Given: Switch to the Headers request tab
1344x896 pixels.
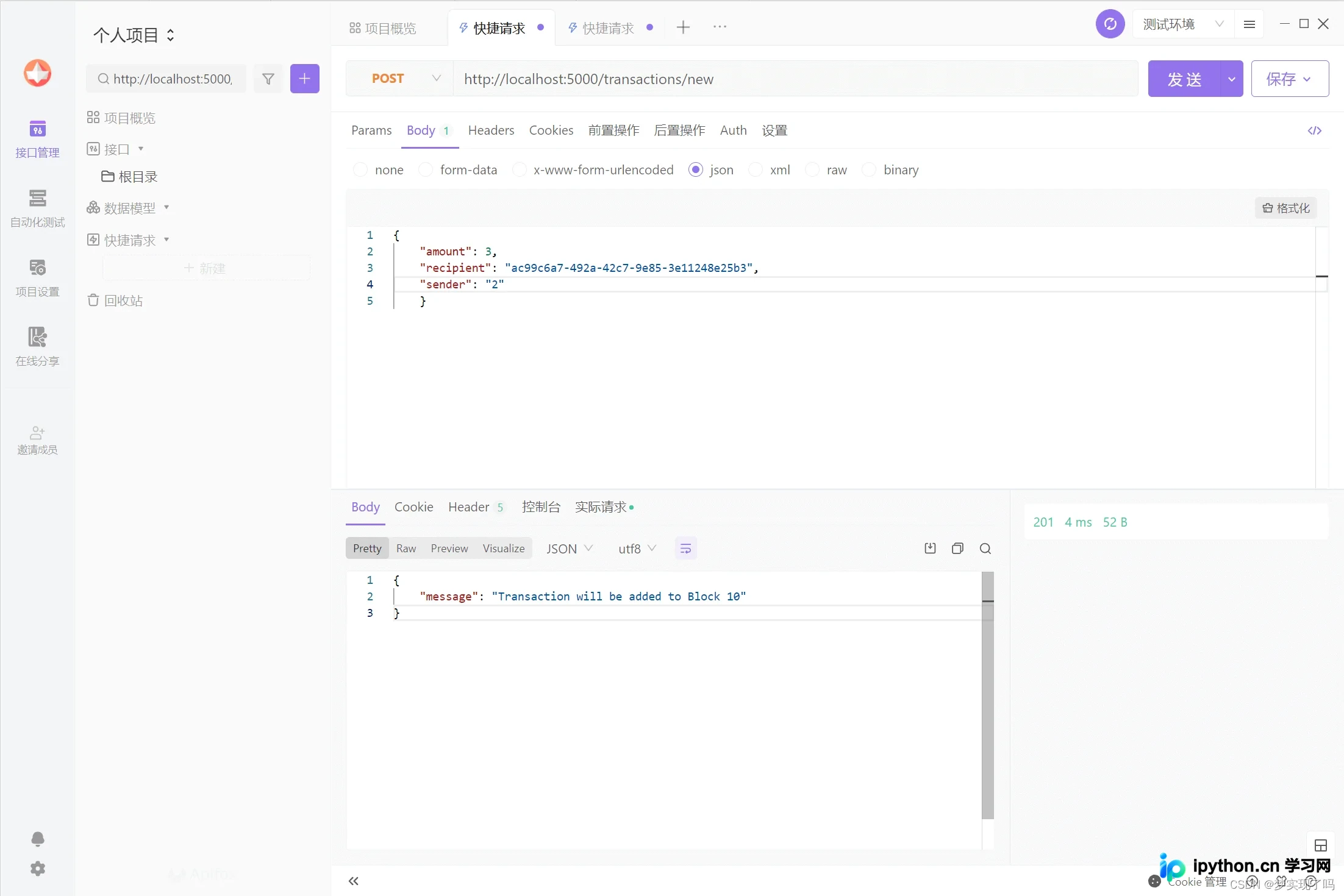Looking at the screenshot, I should pos(491,130).
